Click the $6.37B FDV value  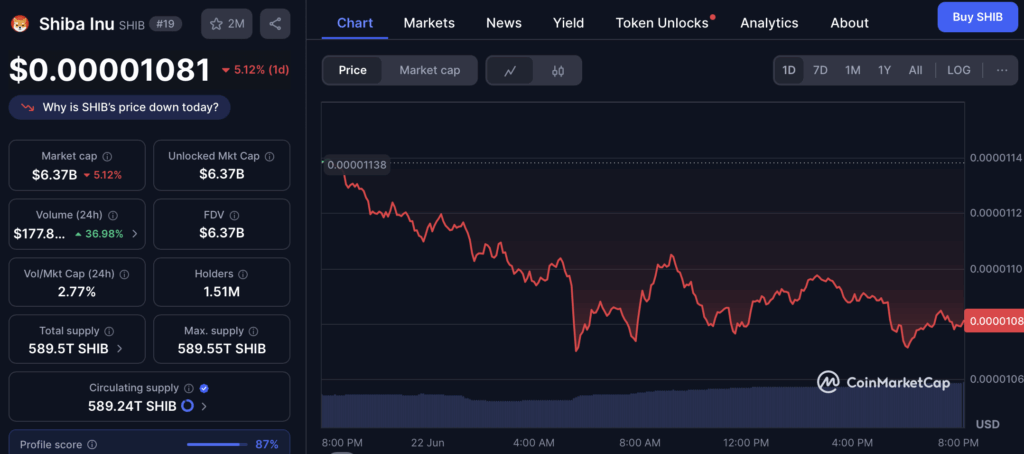(x=221, y=233)
